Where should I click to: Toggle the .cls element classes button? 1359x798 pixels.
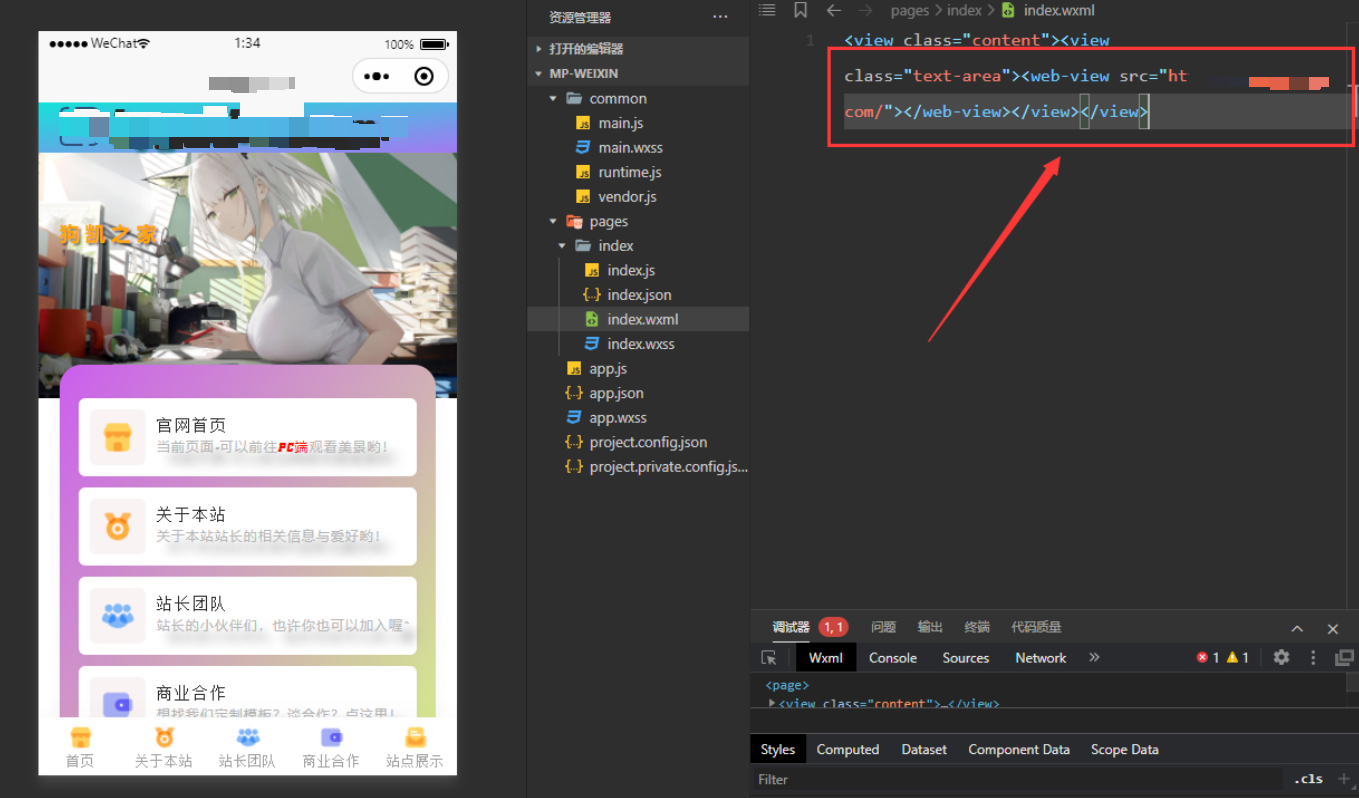coord(1308,779)
